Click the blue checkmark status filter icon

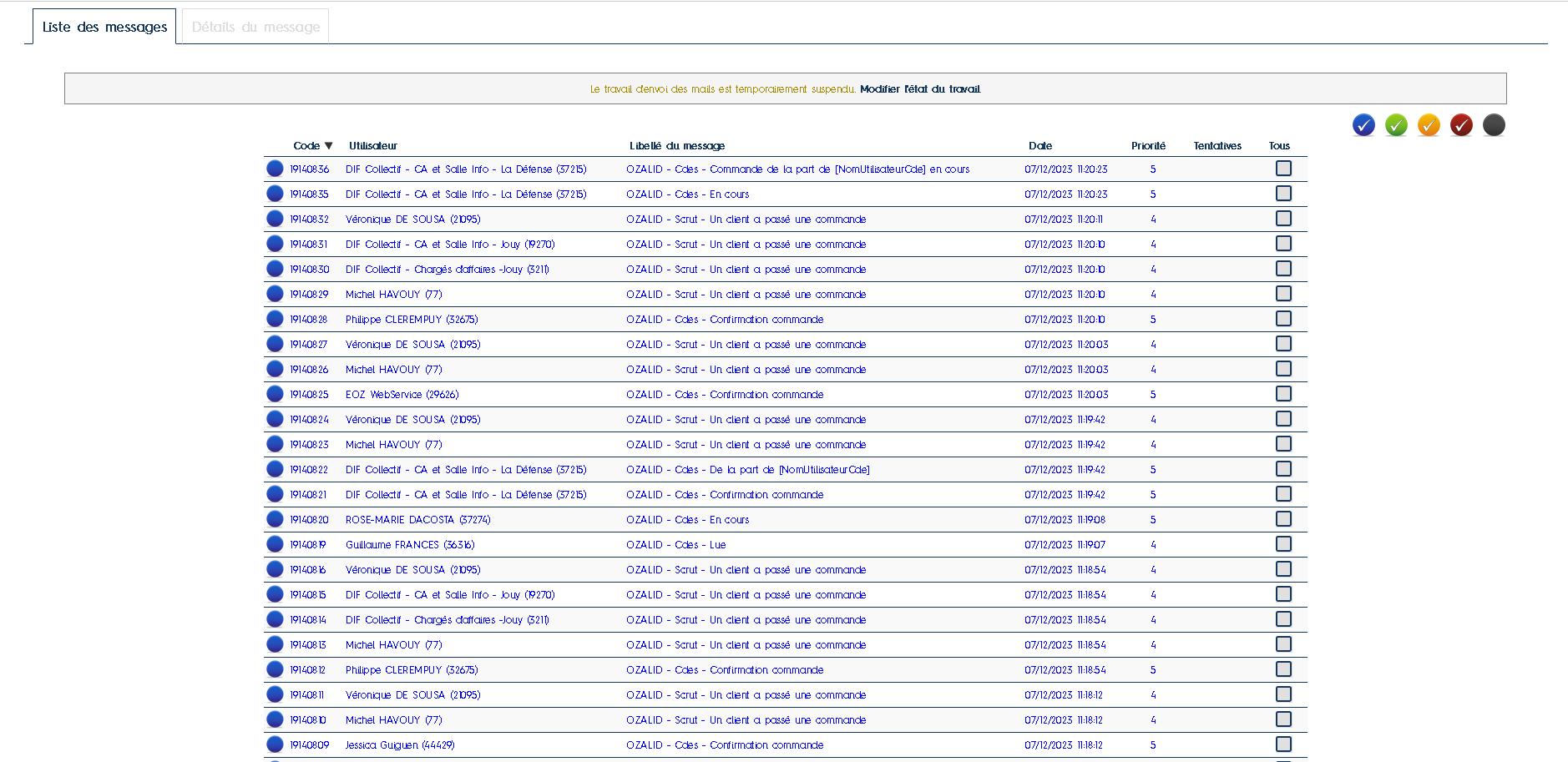1363,125
